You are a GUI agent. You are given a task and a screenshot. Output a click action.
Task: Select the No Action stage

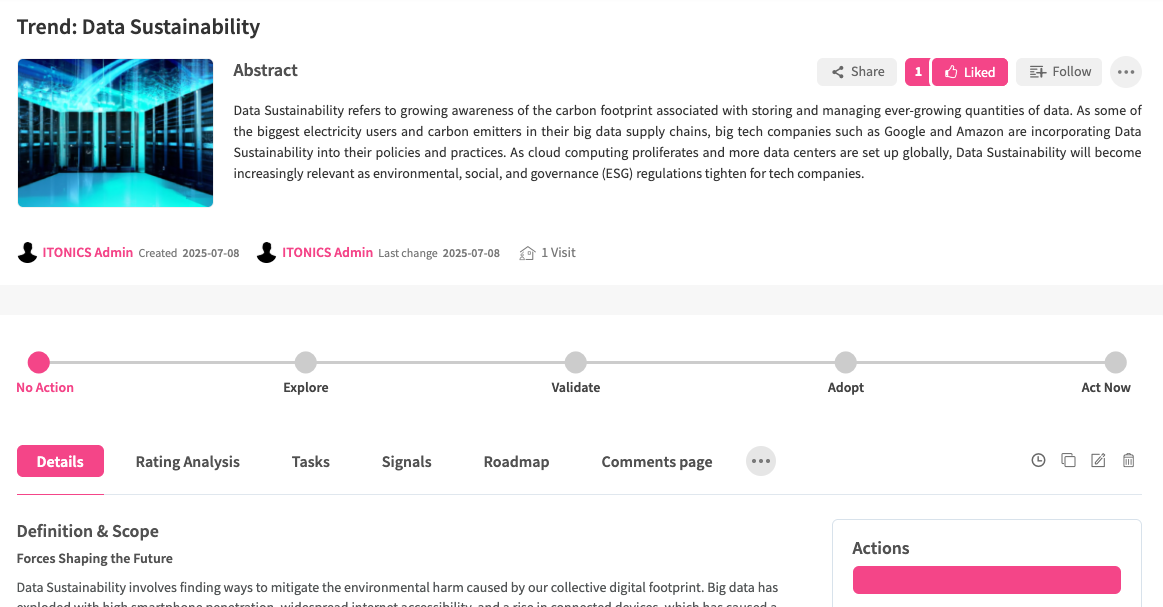click(x=39, y=362)
